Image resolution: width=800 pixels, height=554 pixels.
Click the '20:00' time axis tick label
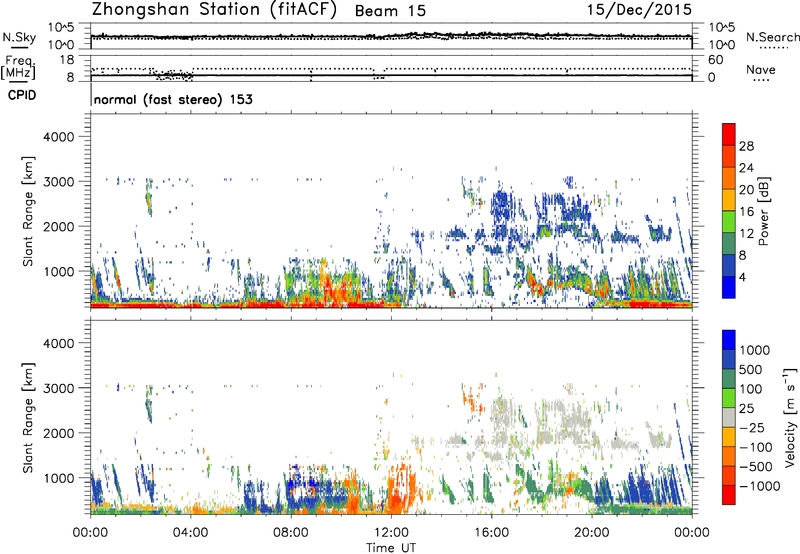coord(591,533)
